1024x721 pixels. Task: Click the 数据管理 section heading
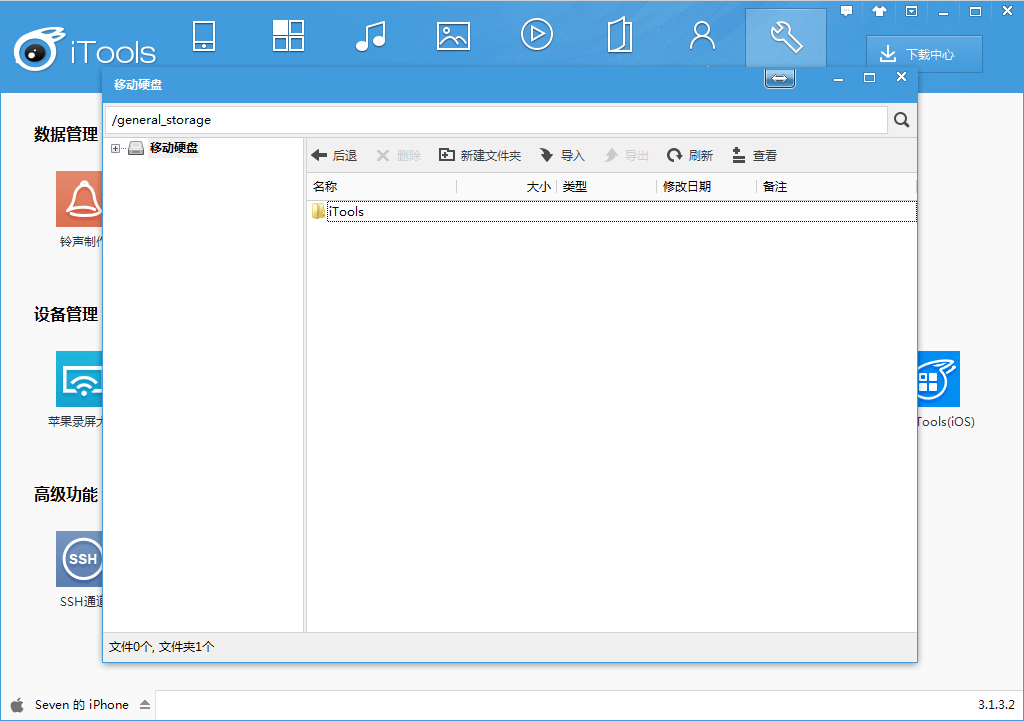pyautogui.click(x=66, y=135)
